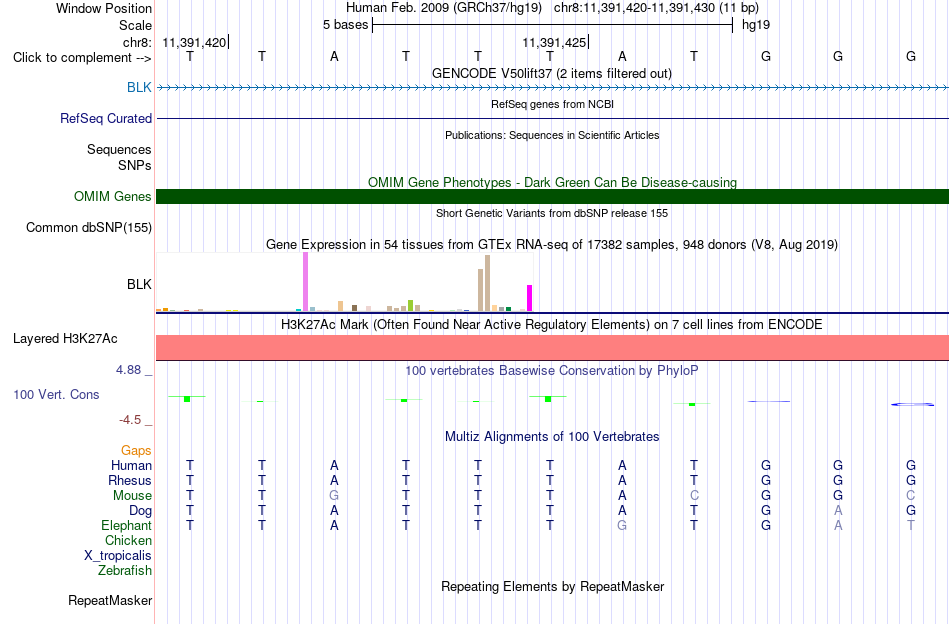This screenshot has width=950, height=624.
Task: Click 'H3K27Ac Mark' ENCODE track title
Action: 551,325
